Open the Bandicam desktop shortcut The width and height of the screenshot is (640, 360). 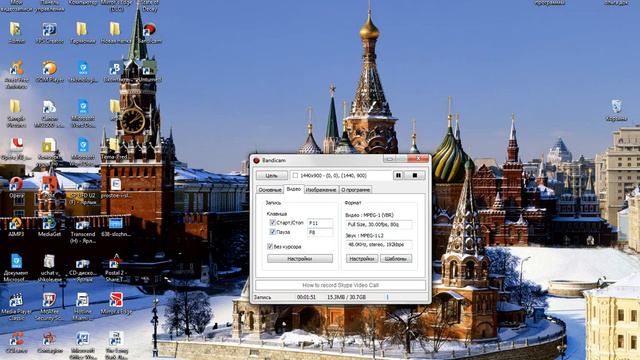[x=149, y=33]
